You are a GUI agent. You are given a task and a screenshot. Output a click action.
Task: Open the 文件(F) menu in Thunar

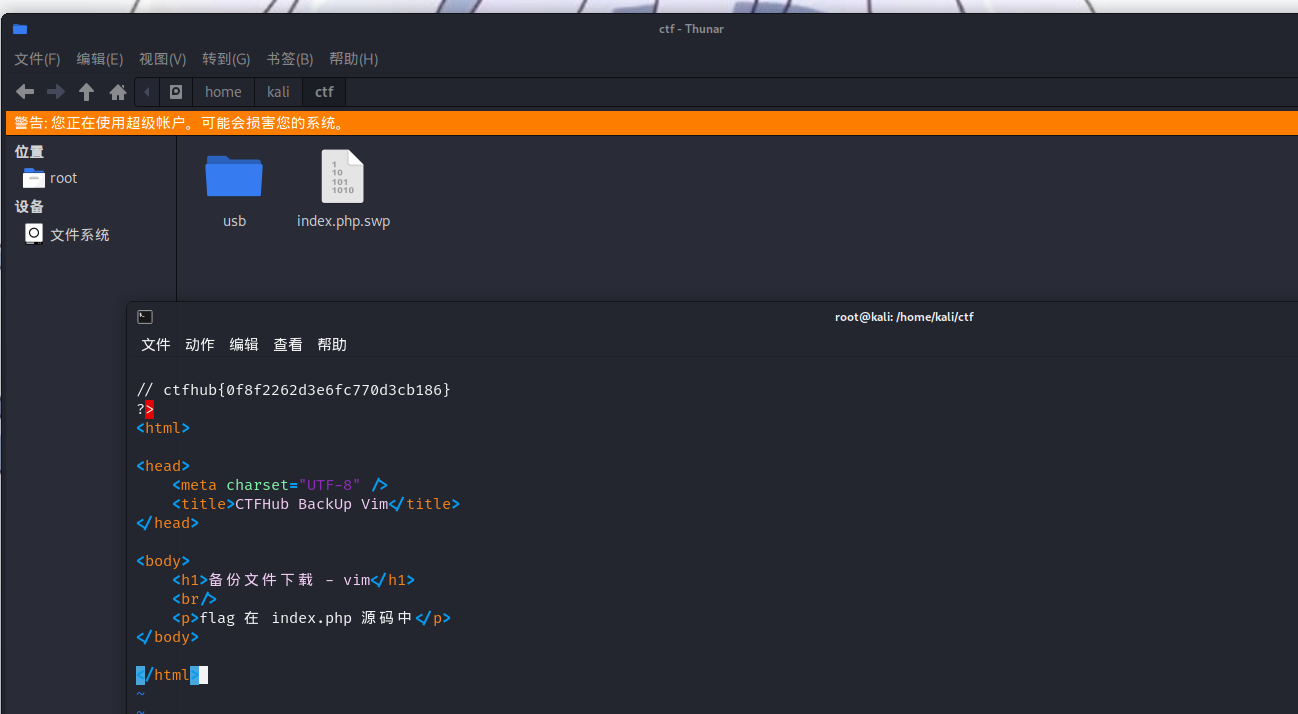coord(37,59)
